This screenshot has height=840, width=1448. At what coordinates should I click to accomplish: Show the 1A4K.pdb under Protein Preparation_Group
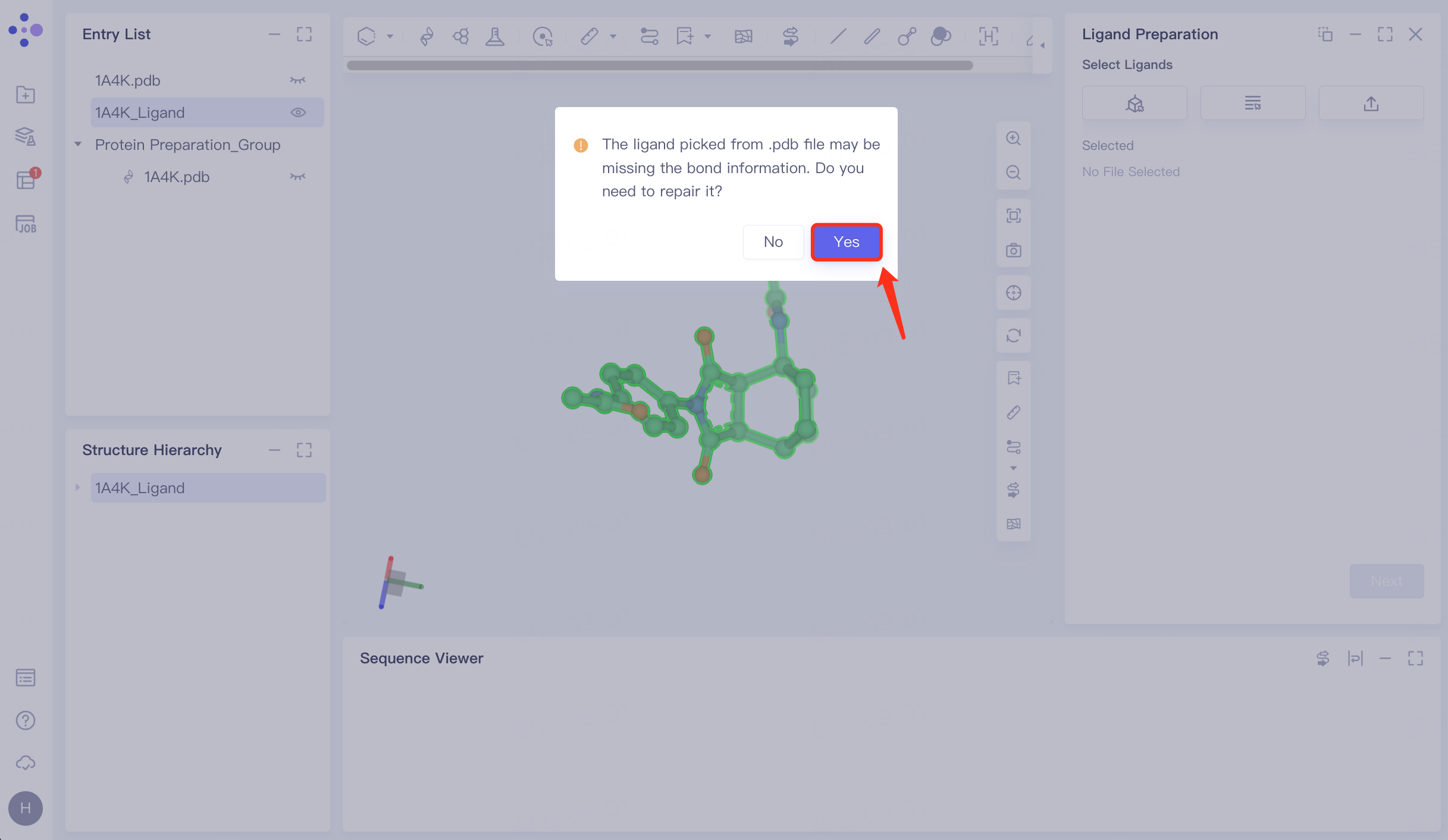pos(297,176)
